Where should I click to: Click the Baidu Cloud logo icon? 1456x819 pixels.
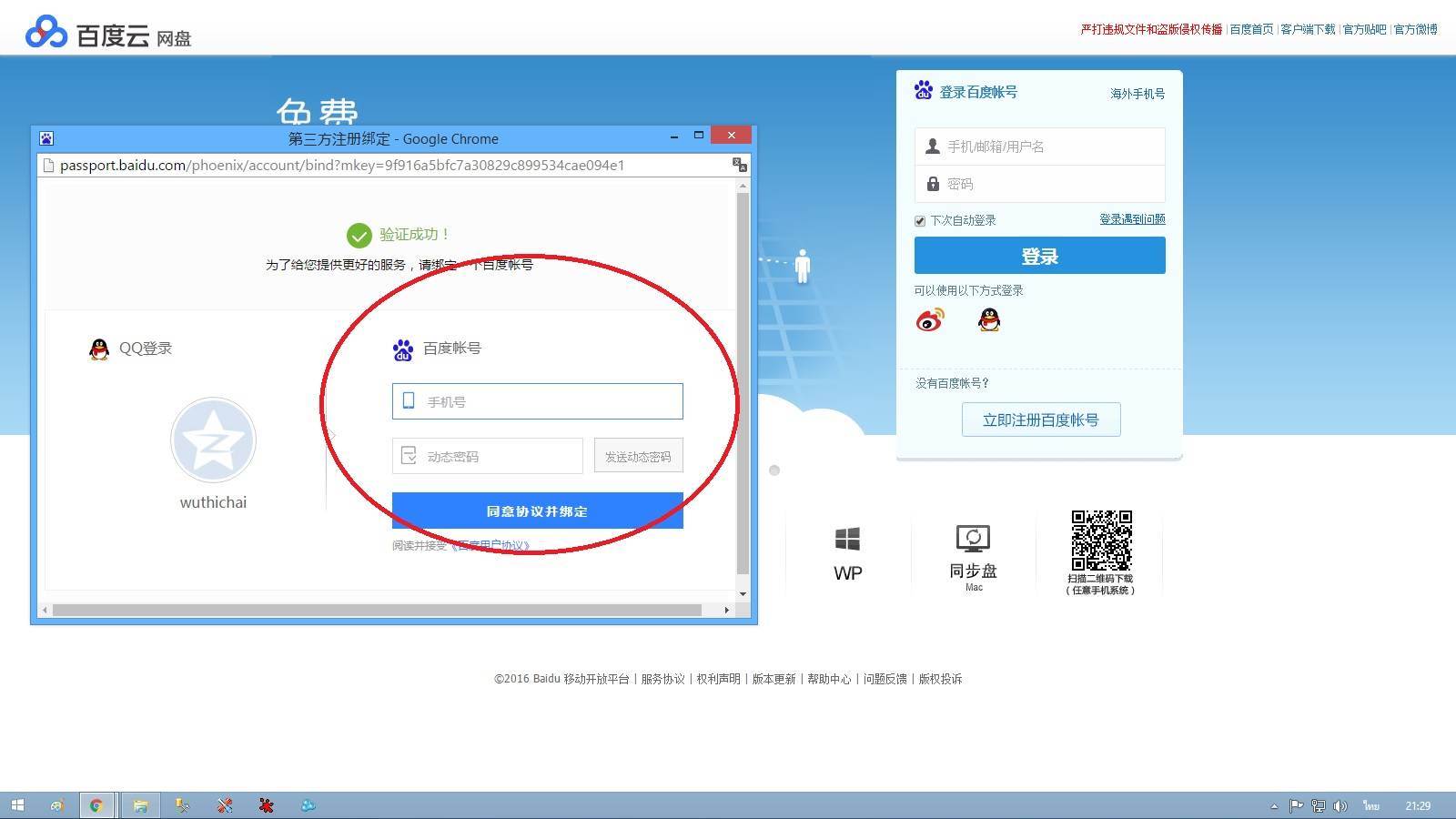pyautogui.click(x=46, y=32)
